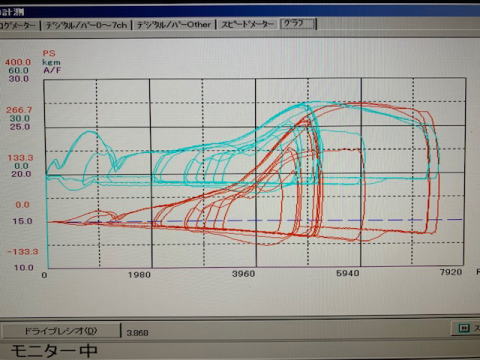Click the 400.0 PS scale value
Viewport: 480px width, 360px height.
click(17, 62)
